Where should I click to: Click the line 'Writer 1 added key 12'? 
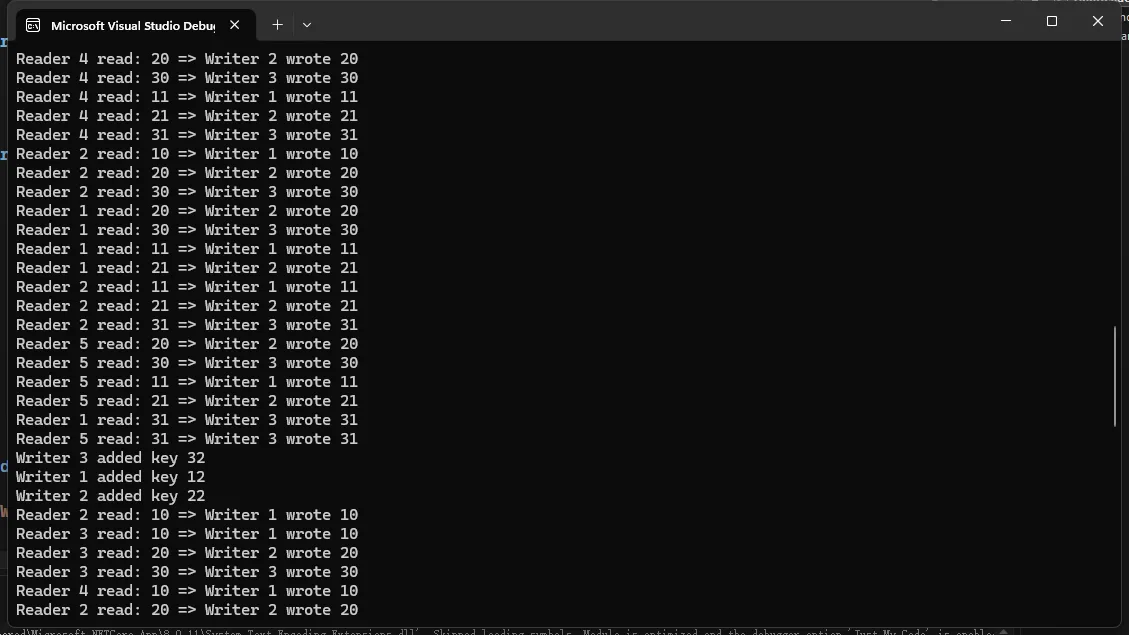pos(111,477)
